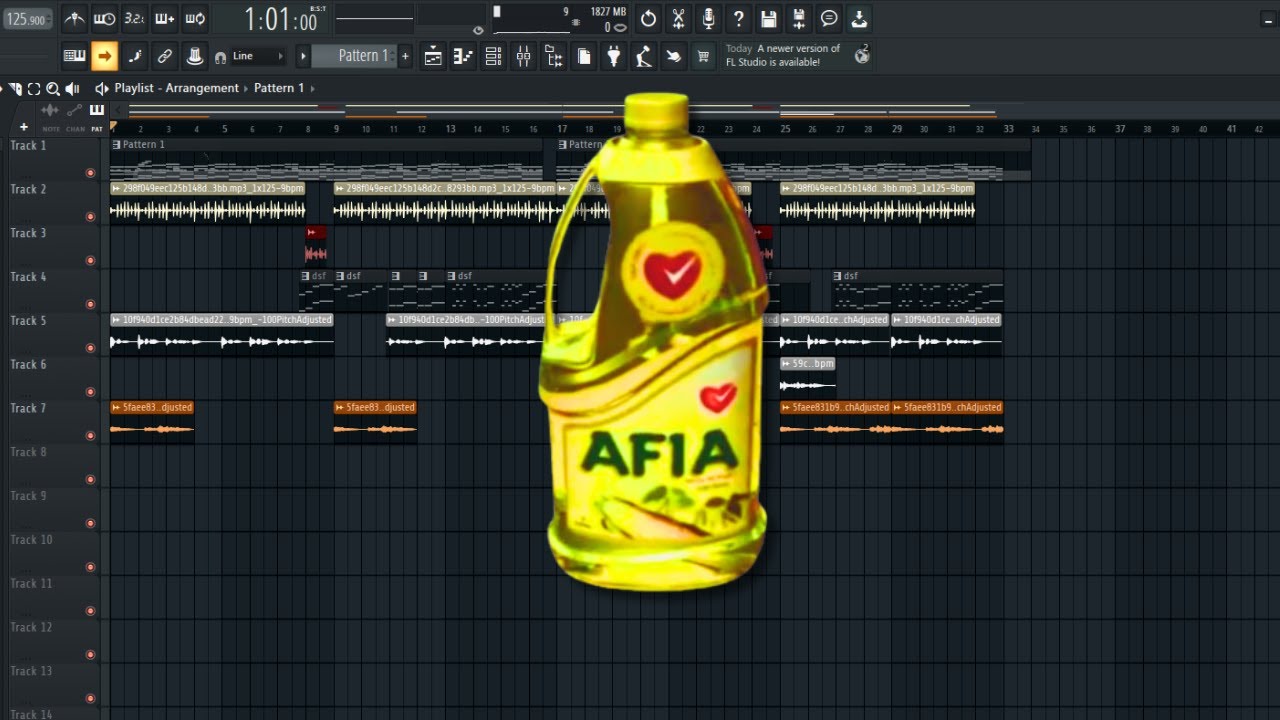The width and height of the screenshot is (1280, 720).
Task: Enable typing keyboard to piano
Action: 74,56
